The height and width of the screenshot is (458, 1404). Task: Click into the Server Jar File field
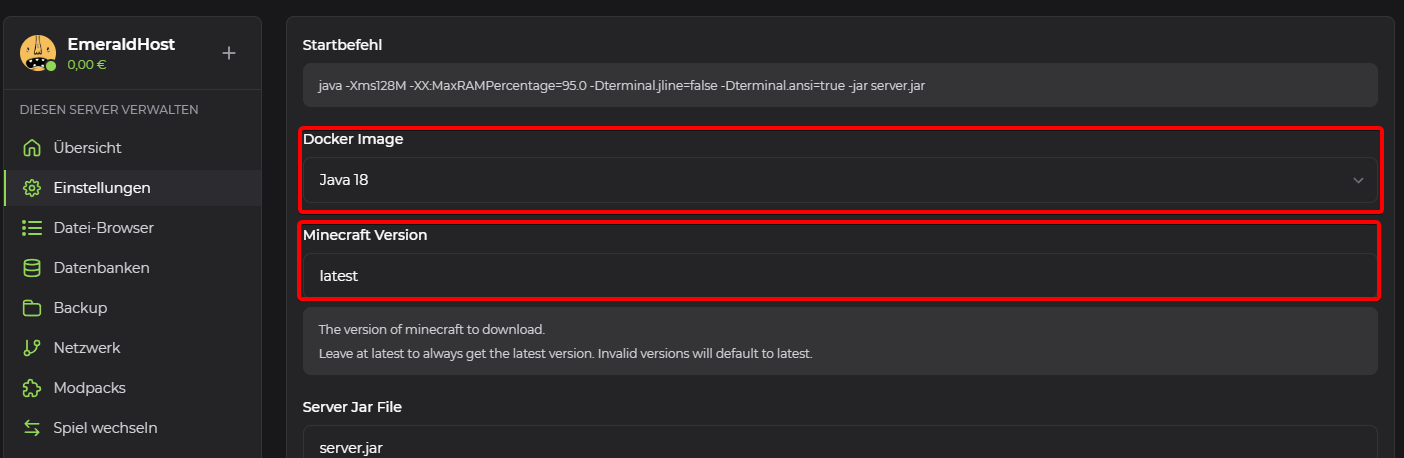tap(838, 444)
